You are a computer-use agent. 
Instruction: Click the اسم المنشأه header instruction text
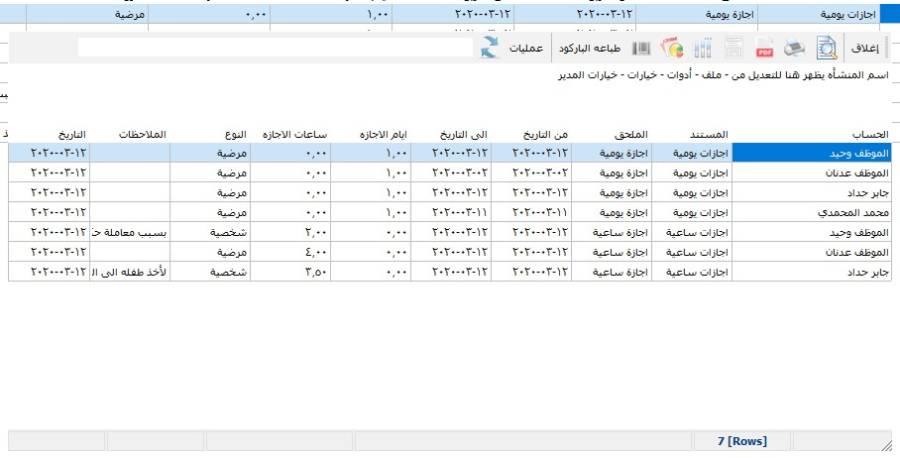(x=723, y=75)
